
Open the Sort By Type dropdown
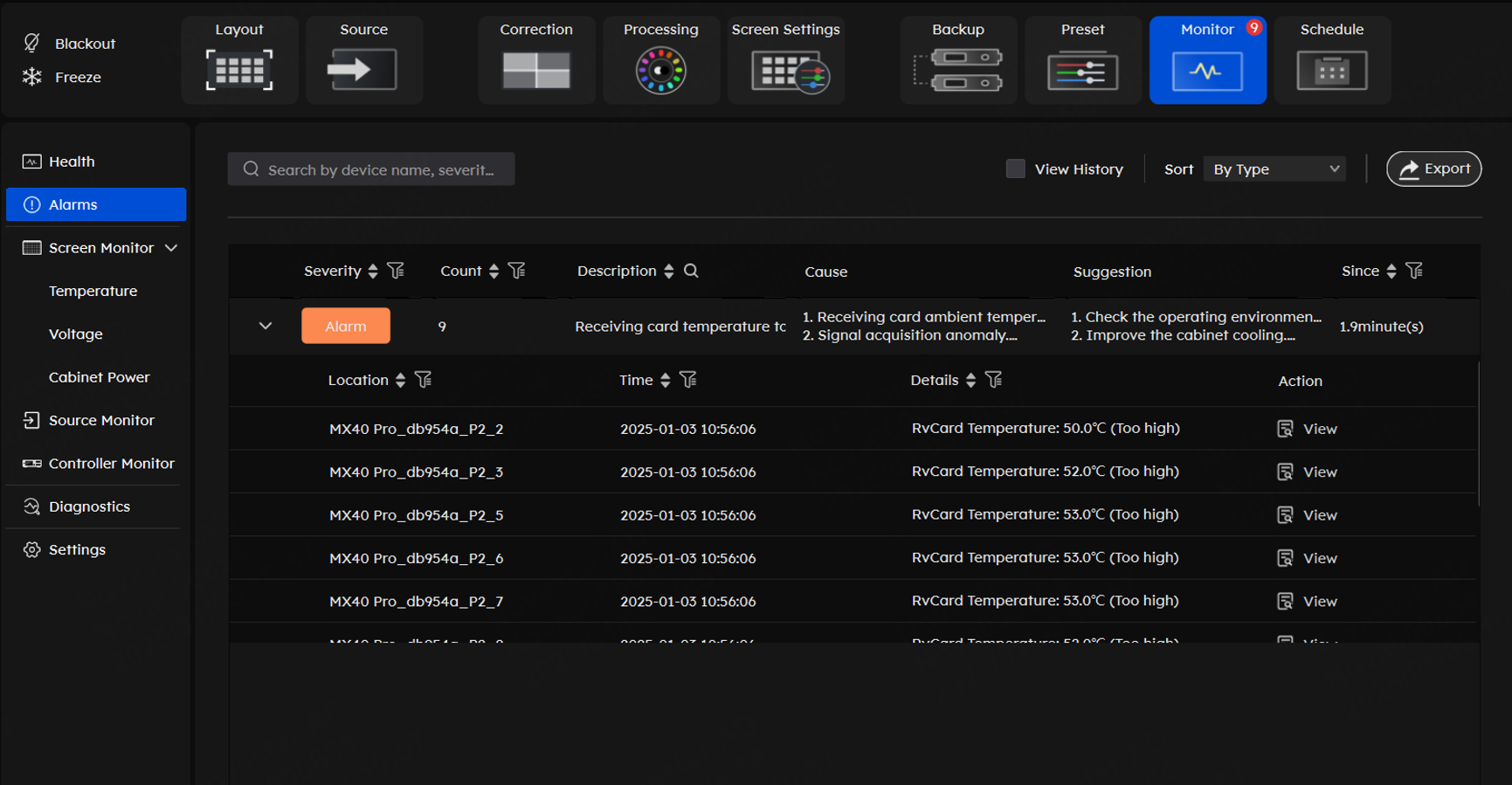(1274, 169)
